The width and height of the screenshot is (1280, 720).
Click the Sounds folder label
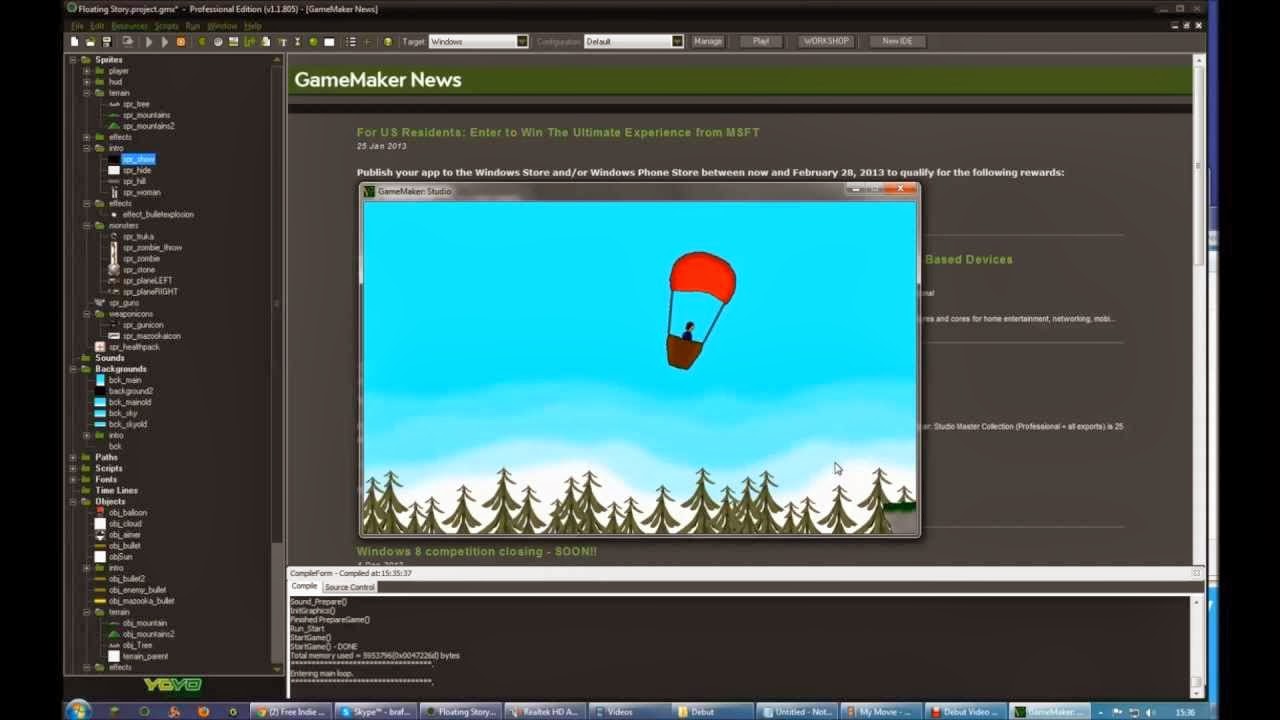[x=110, y=358]
